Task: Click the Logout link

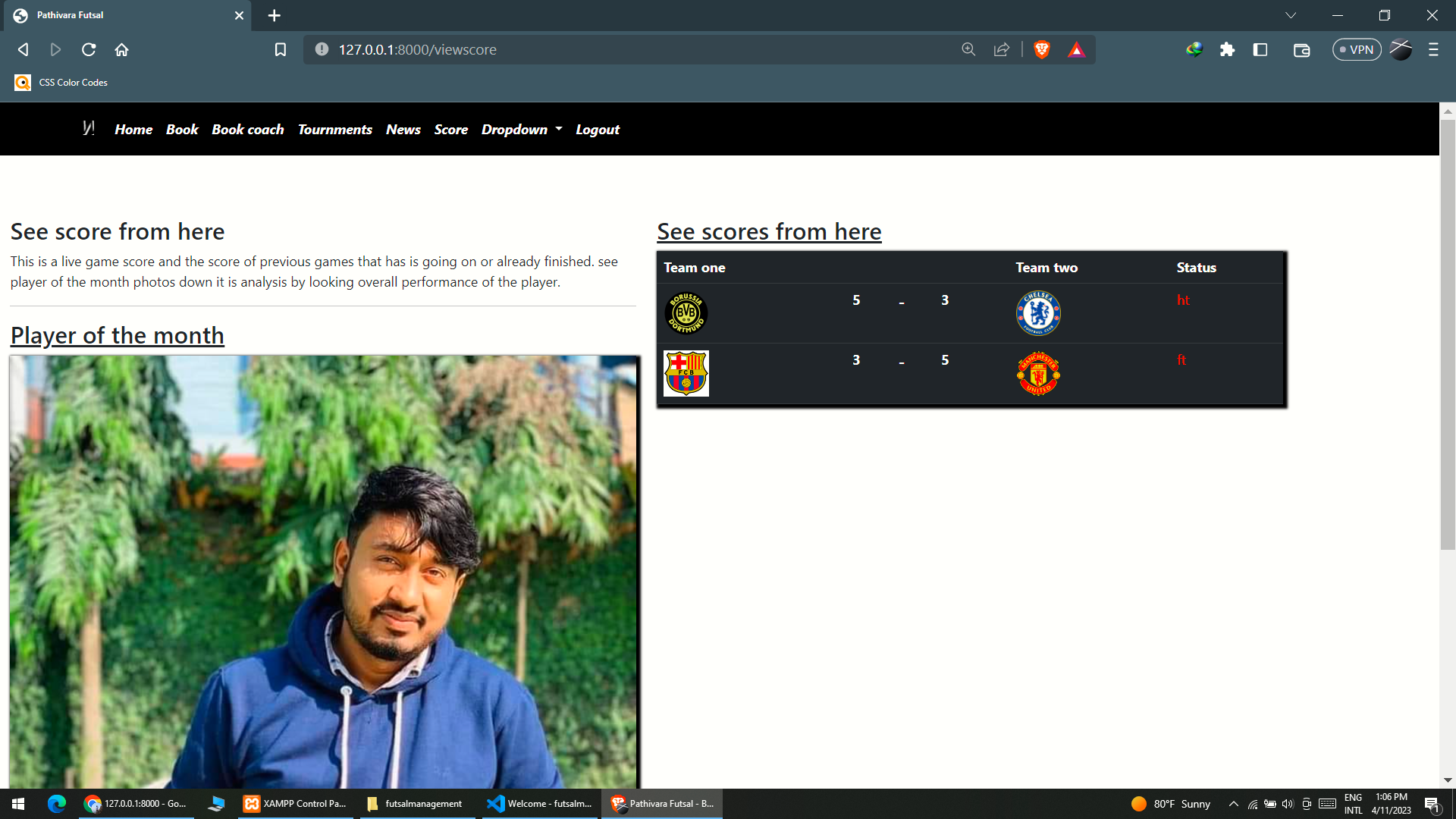Action: click(x=597, y=129)
